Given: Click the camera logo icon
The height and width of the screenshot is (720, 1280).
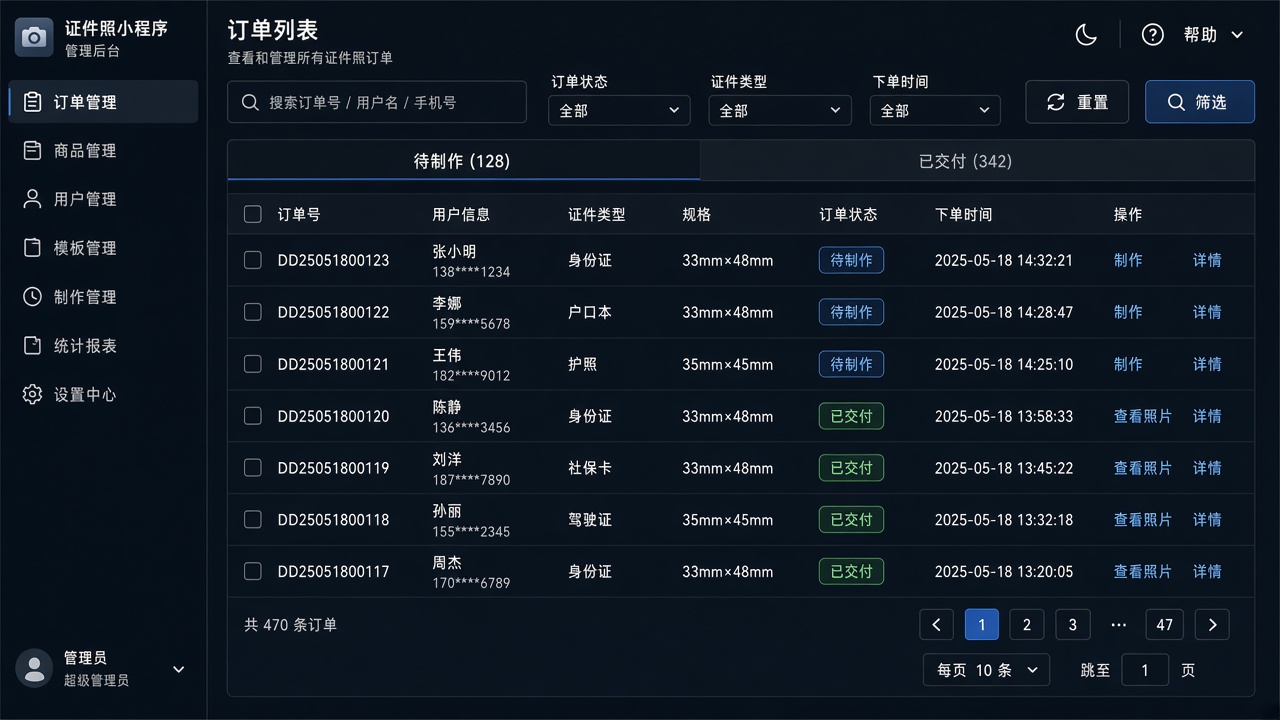Looking at the screenshot, I should (x=34, y=37).
